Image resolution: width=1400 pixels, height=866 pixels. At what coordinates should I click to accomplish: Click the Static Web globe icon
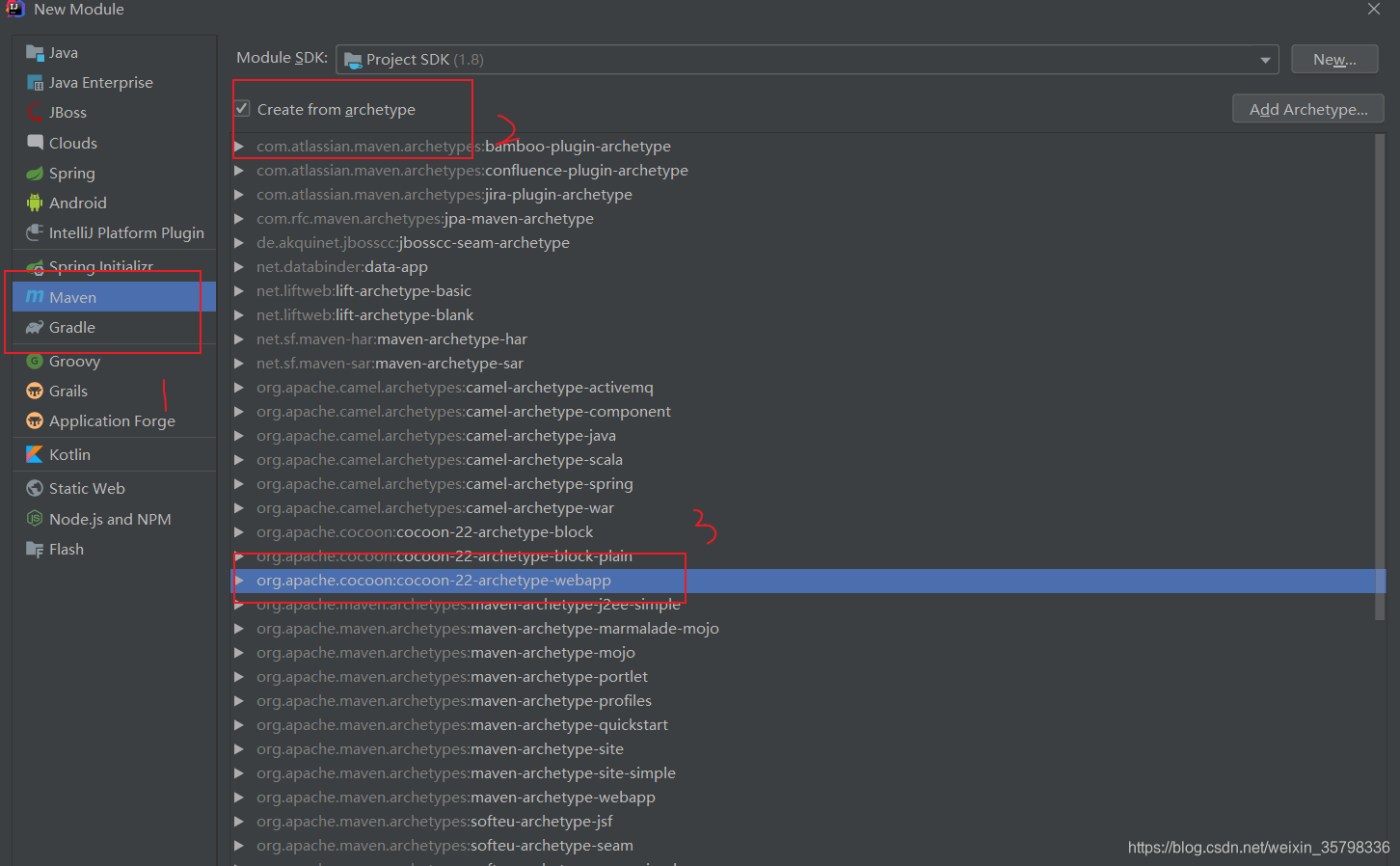pos(35,488)
